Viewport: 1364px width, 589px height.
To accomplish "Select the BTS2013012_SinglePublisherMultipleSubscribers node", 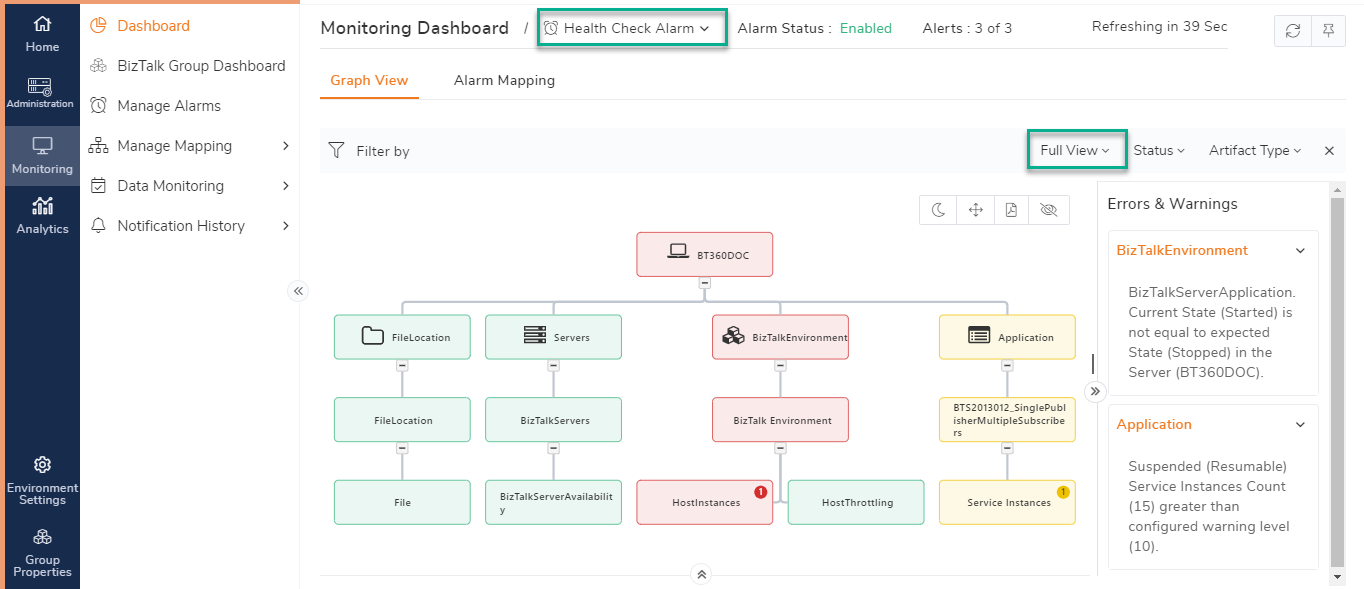I will click(1007, 420).
